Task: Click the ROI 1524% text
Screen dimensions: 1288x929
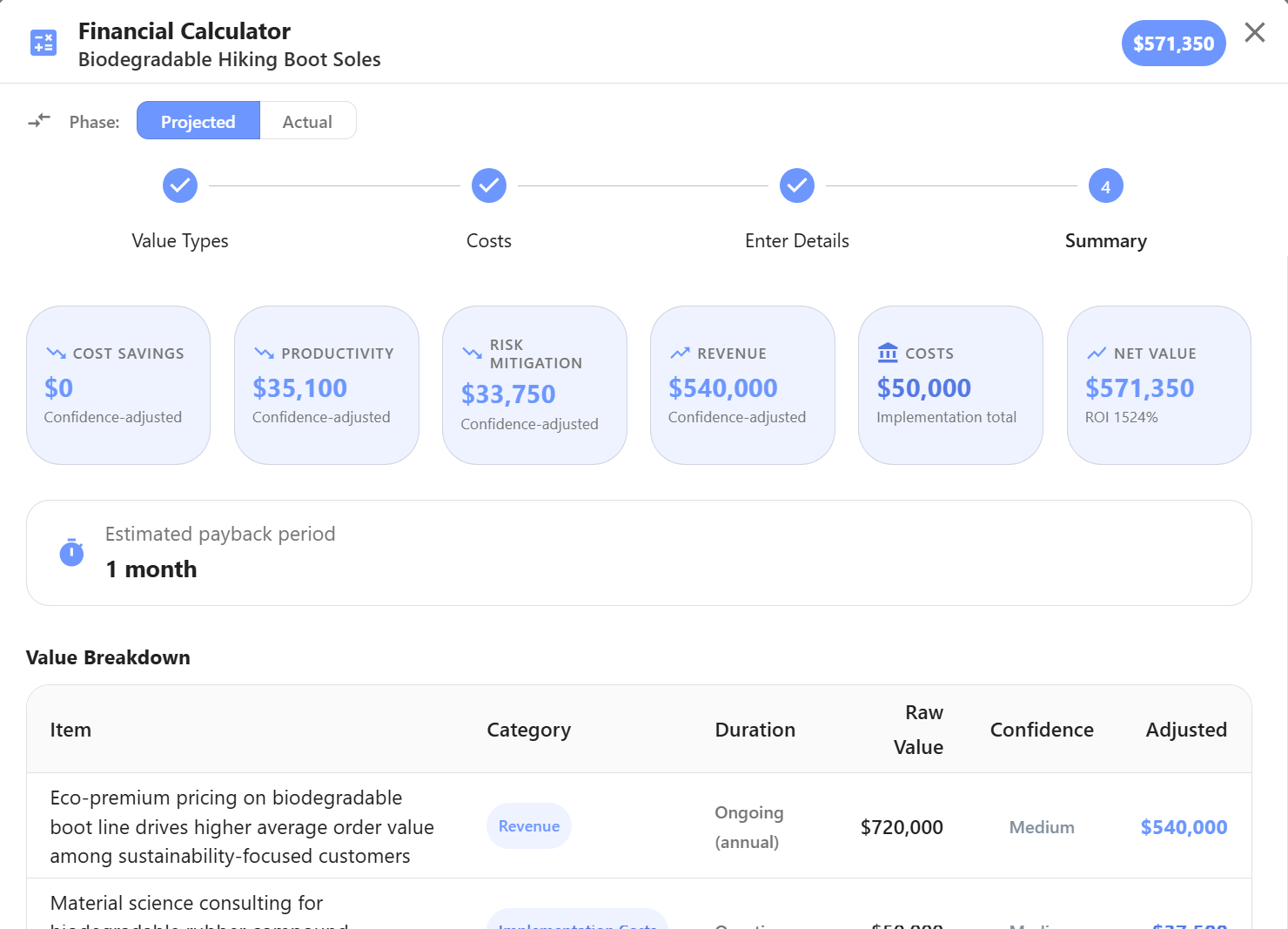Action: pos(1122,418)
